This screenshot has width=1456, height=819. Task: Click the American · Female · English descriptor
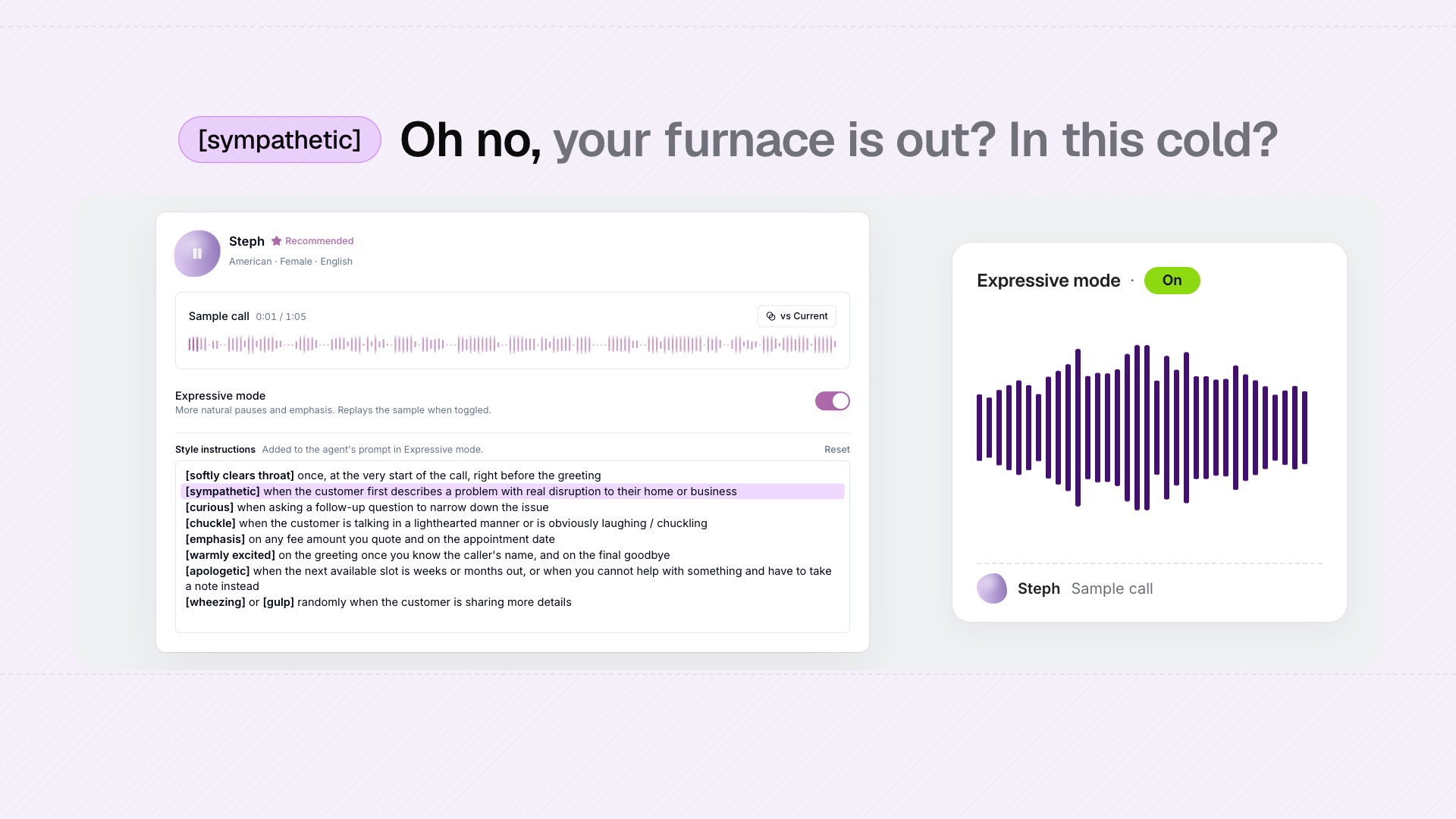tap(290, 262)
